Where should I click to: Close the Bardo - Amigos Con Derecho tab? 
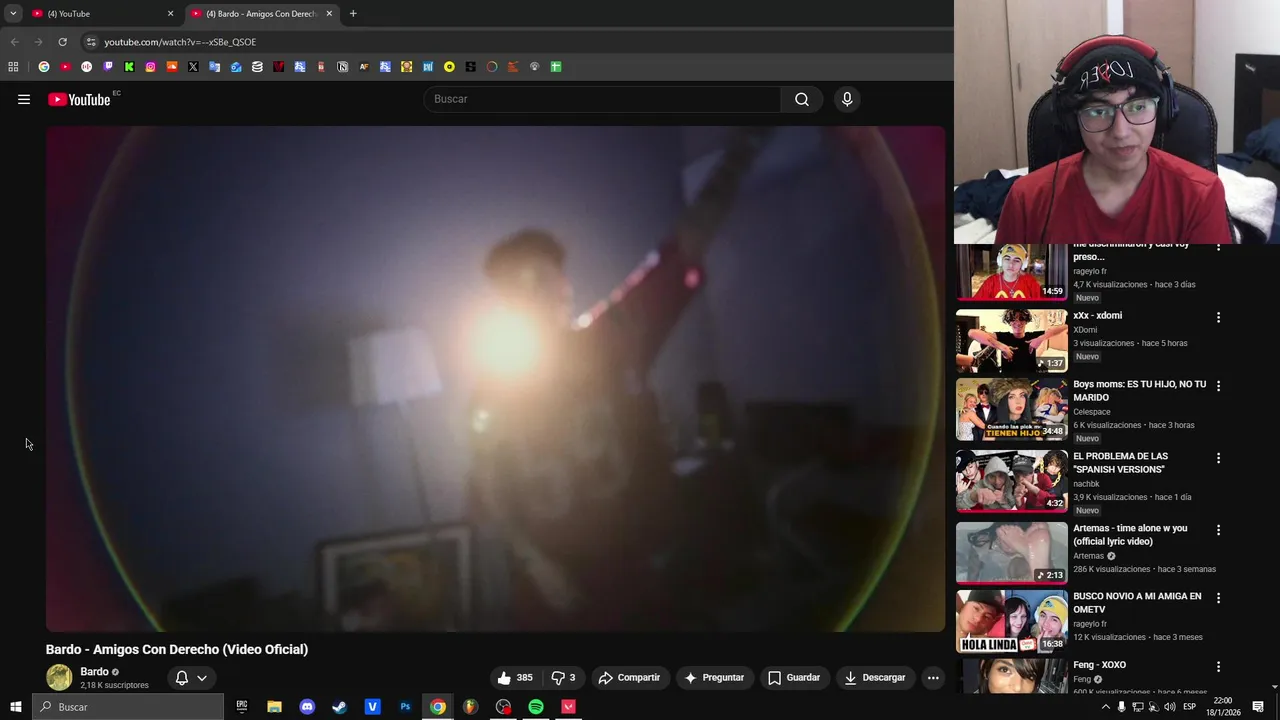pos(329,14)
